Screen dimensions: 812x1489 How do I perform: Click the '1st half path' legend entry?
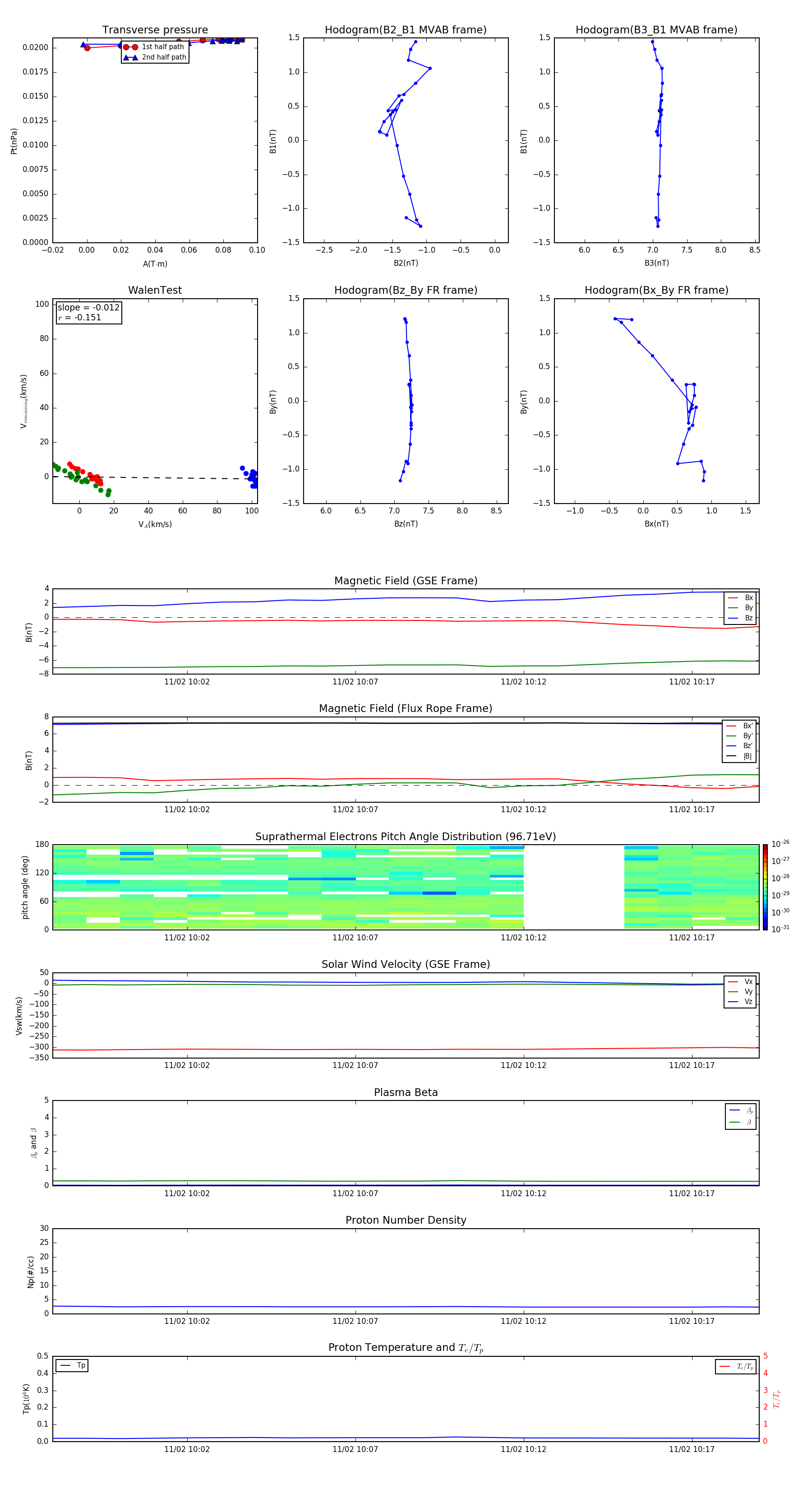(154, 47)
